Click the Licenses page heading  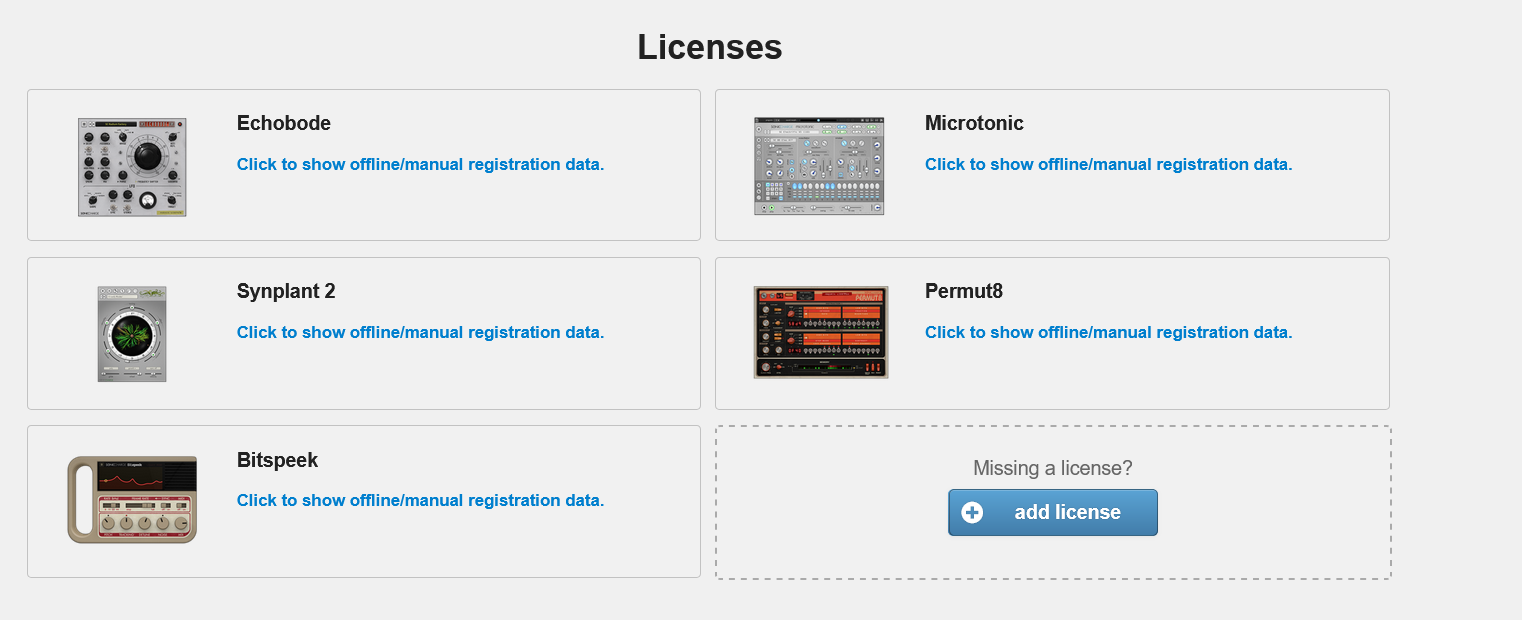point(710,47)
